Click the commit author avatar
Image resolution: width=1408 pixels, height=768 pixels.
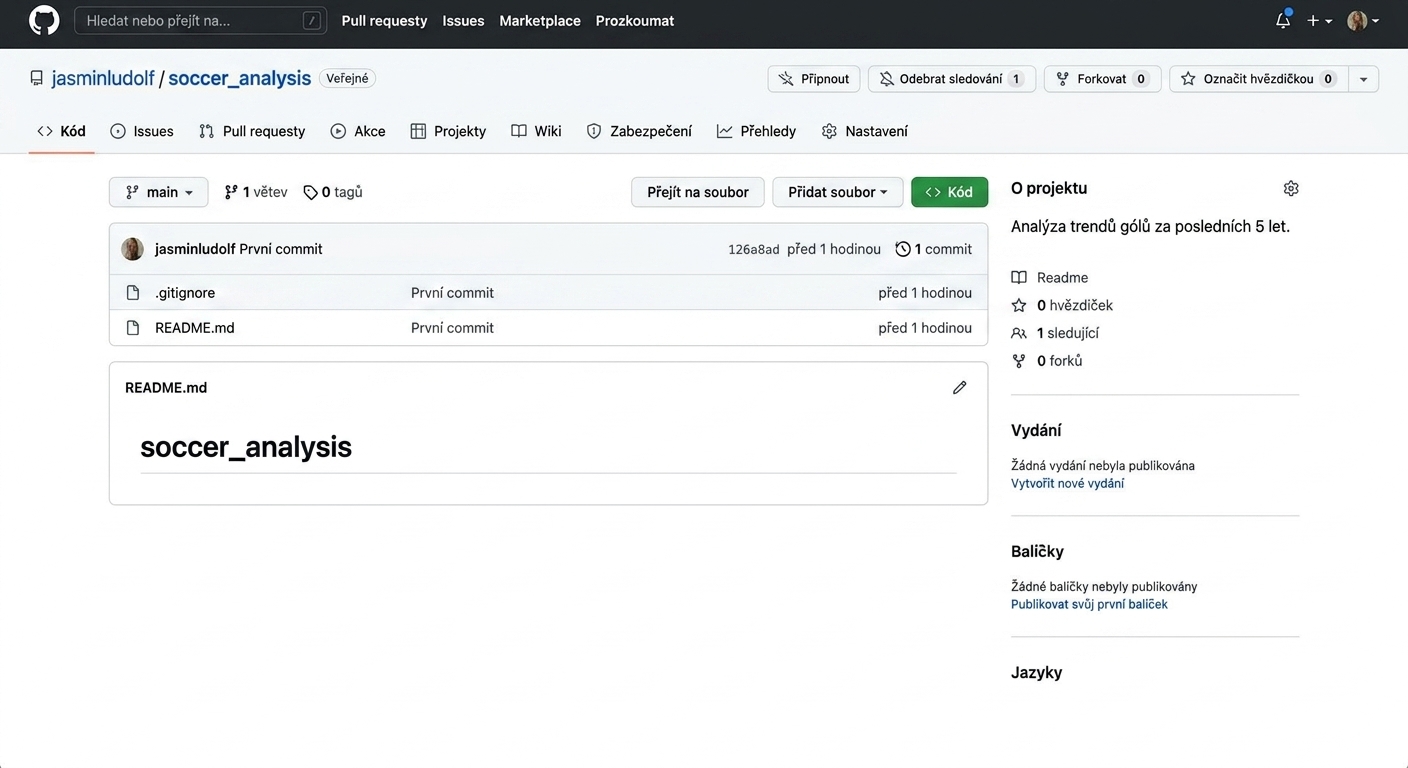(x=132, y=249)
